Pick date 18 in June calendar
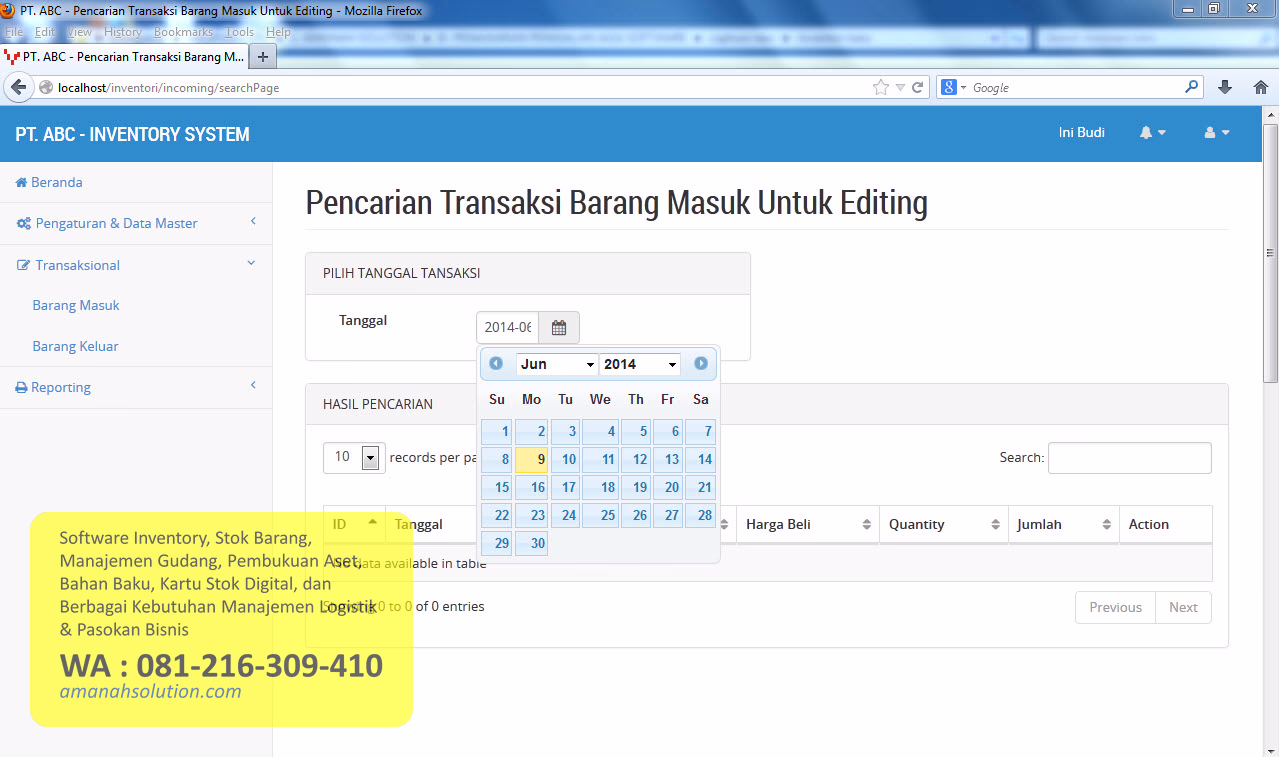 (x=600, y=488)
